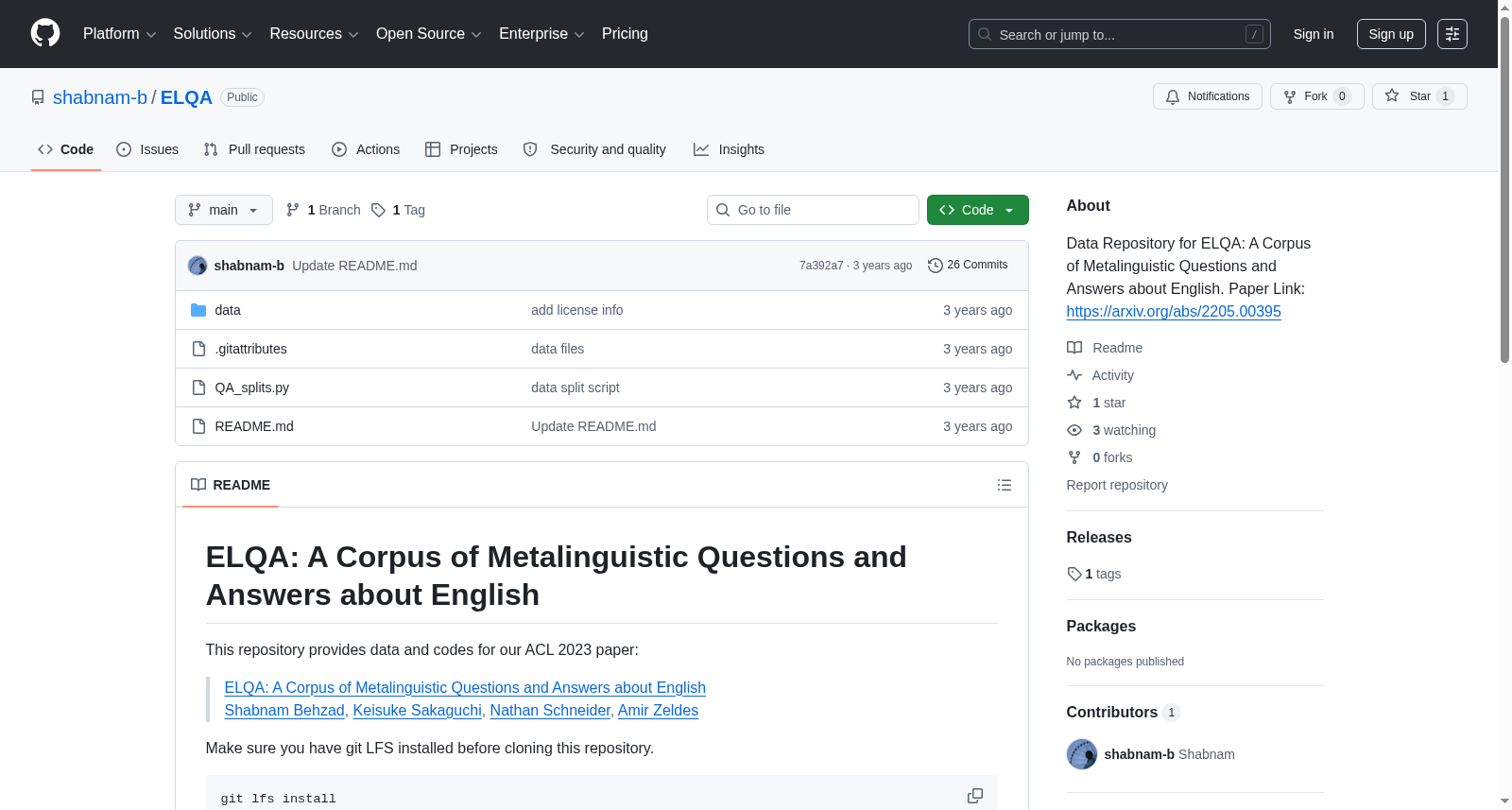Screen dimensions: 1512x810
Task: Go to the Pricing page
Action: pos(625,34)
